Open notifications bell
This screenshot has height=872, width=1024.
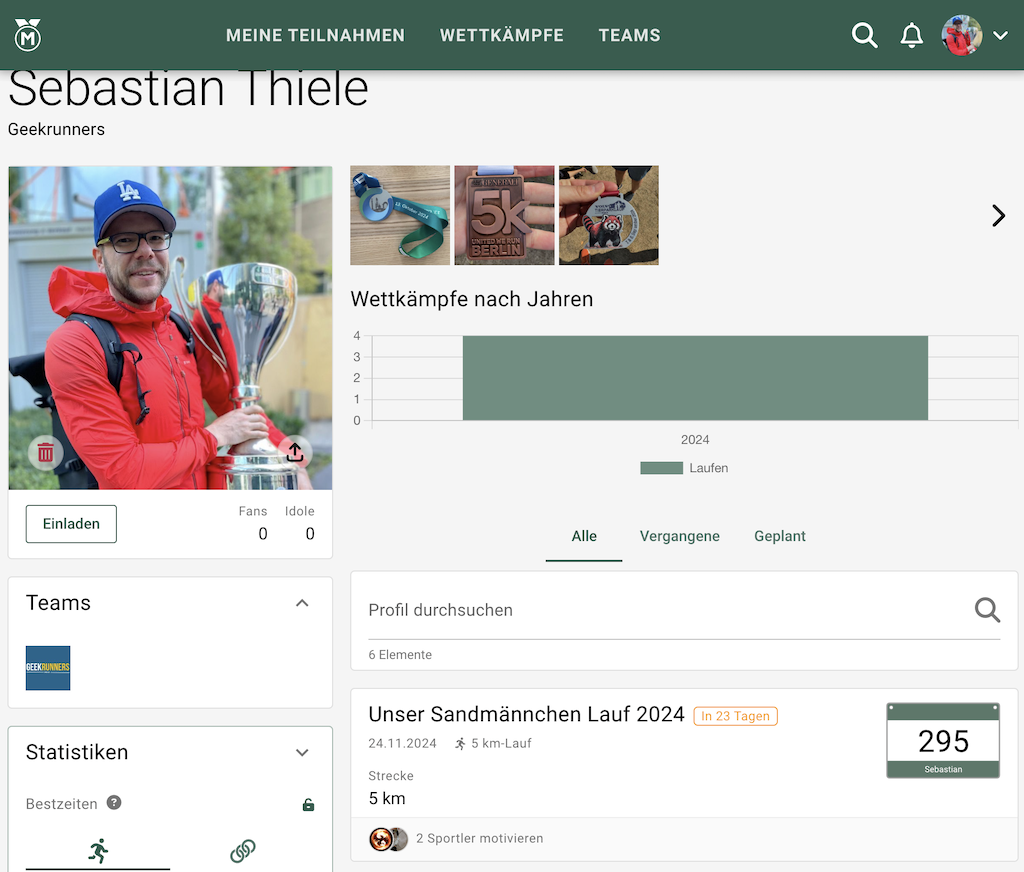click(x=911, y=36)
